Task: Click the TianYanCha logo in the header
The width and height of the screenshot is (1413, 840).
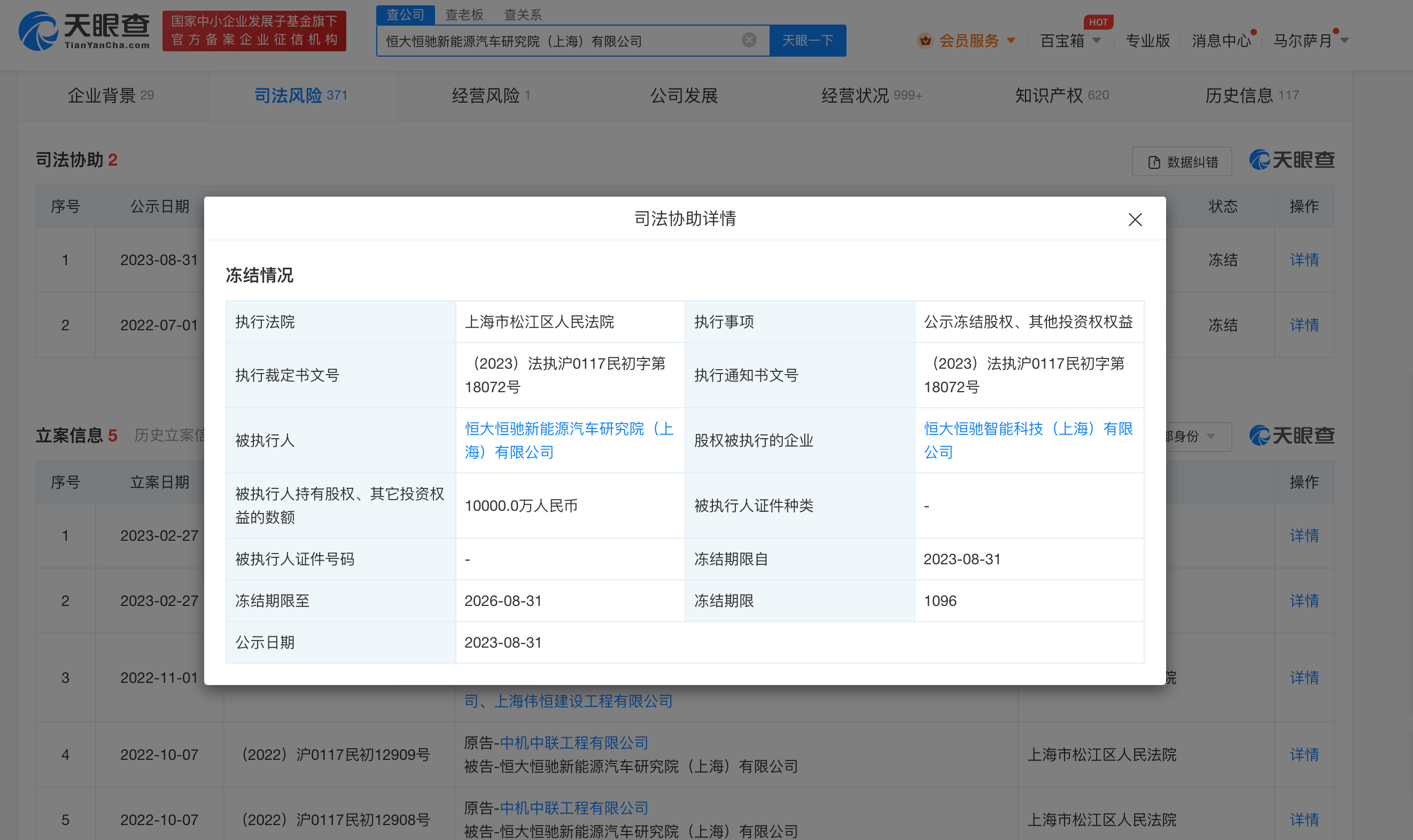Action: (x=84, y=31)
